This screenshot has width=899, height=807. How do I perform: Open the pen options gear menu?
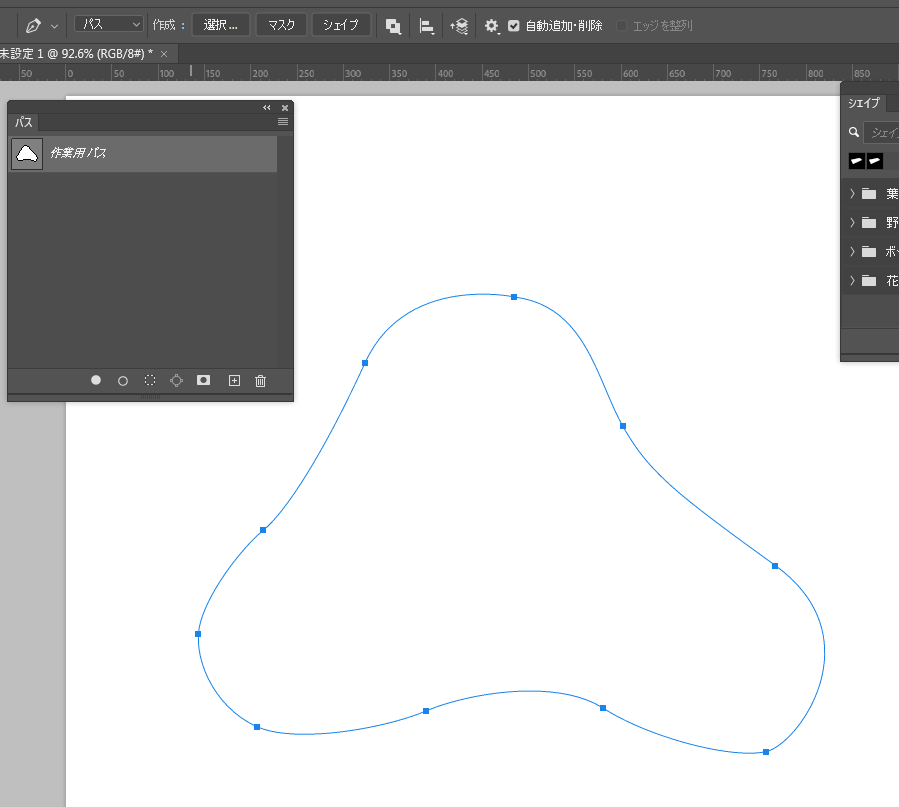491,26
